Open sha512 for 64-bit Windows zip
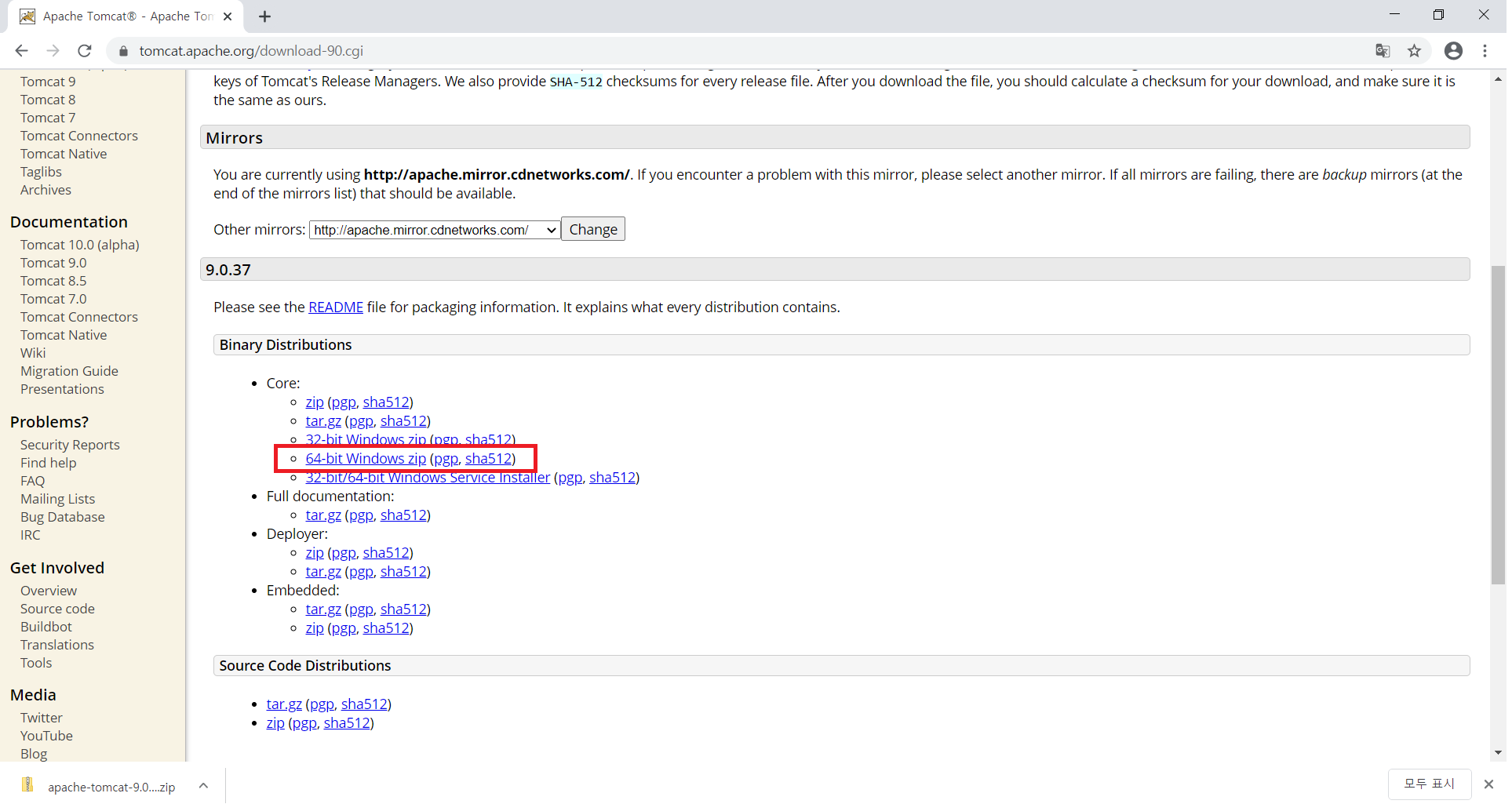The height and width of the screenshot is (804, 1512). (x=488, y=459)
